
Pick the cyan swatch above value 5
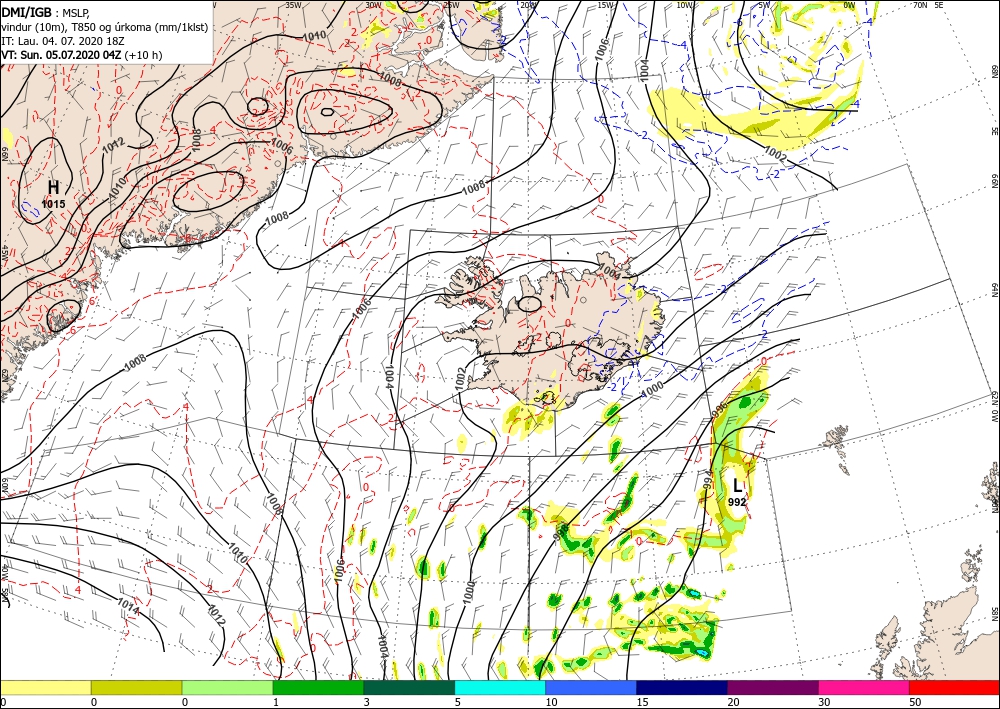click(500, 687)
